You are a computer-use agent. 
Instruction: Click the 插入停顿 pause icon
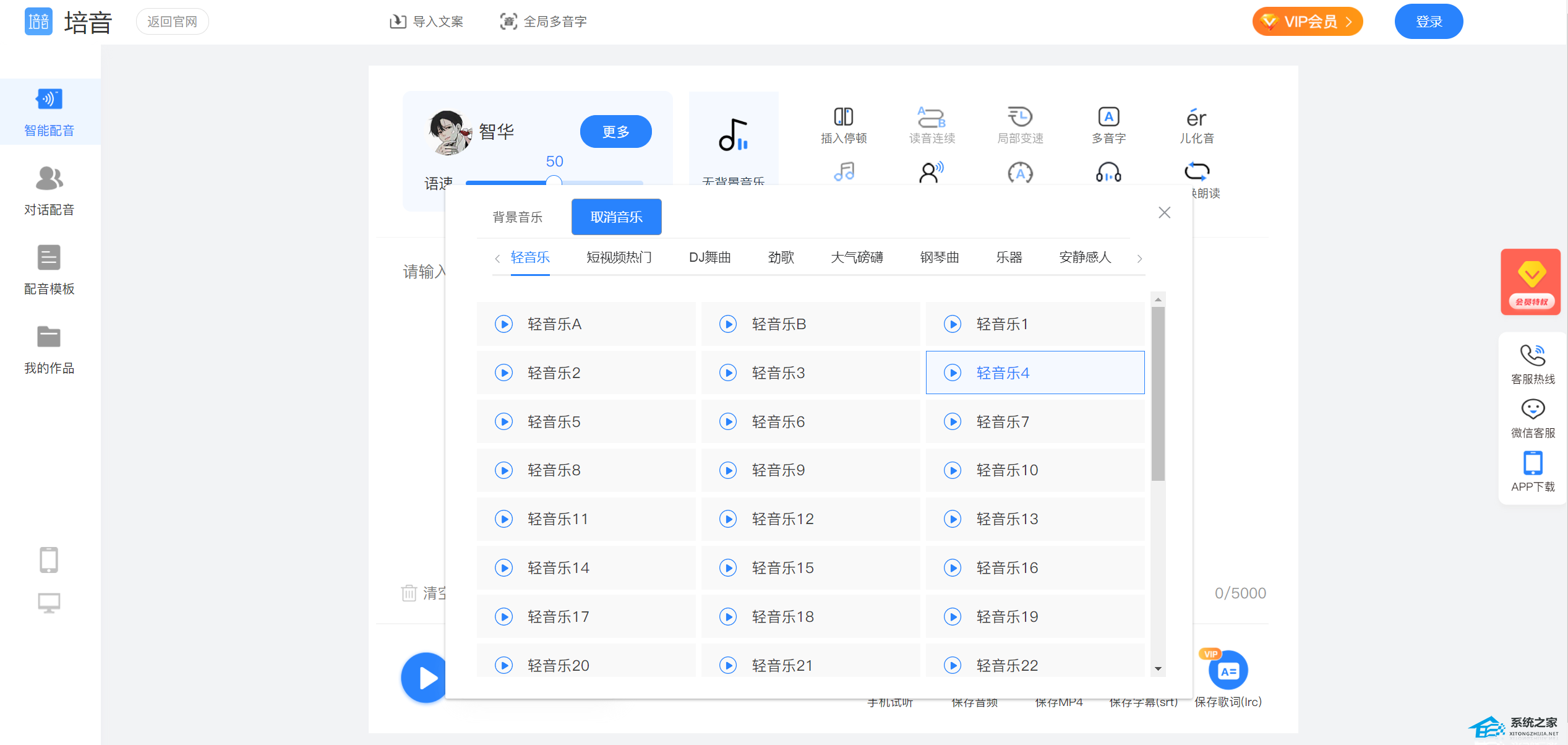point(843,117)
